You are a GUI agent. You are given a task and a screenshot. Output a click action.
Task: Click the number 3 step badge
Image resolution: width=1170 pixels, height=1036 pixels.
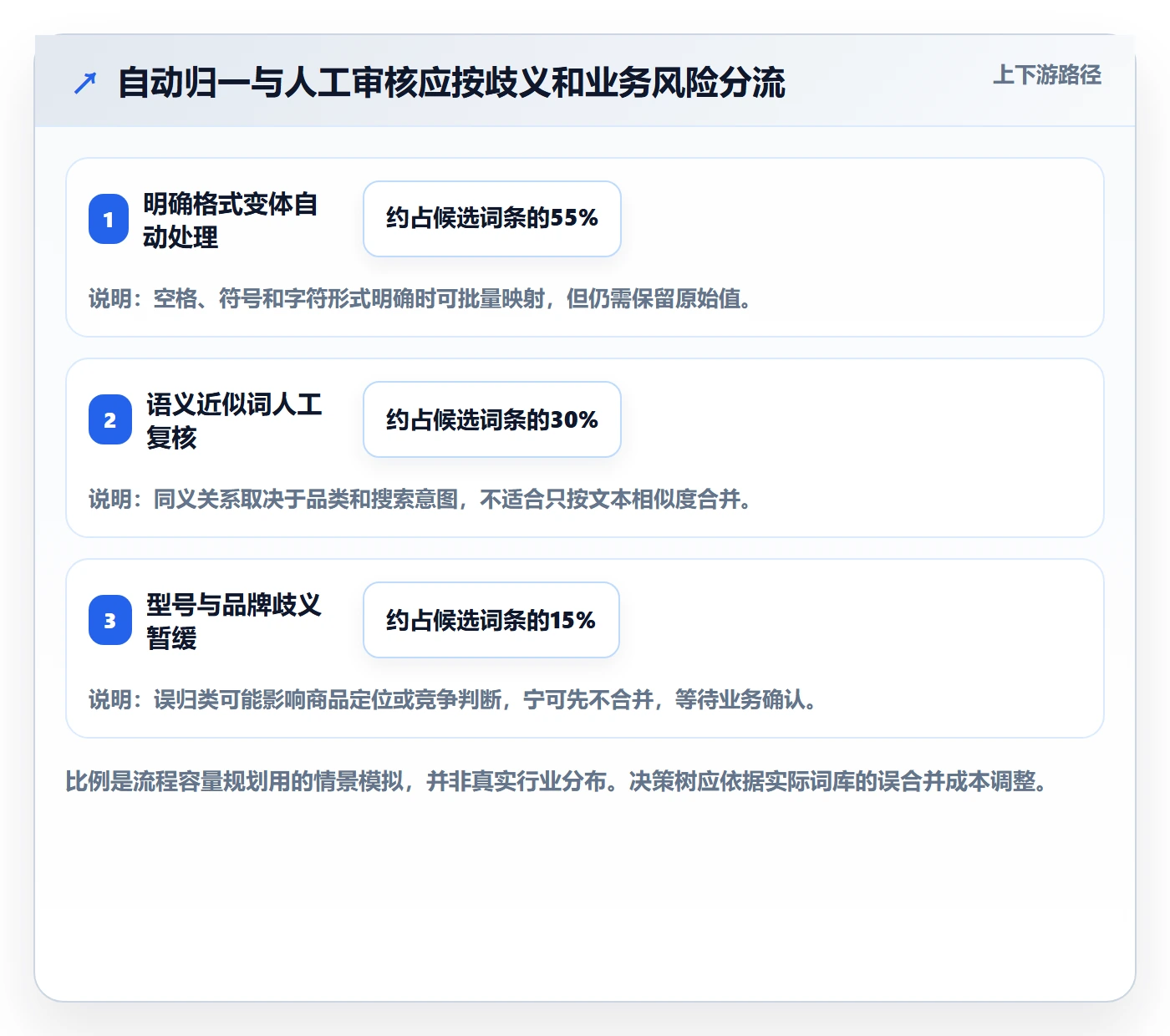click(110, 620)
